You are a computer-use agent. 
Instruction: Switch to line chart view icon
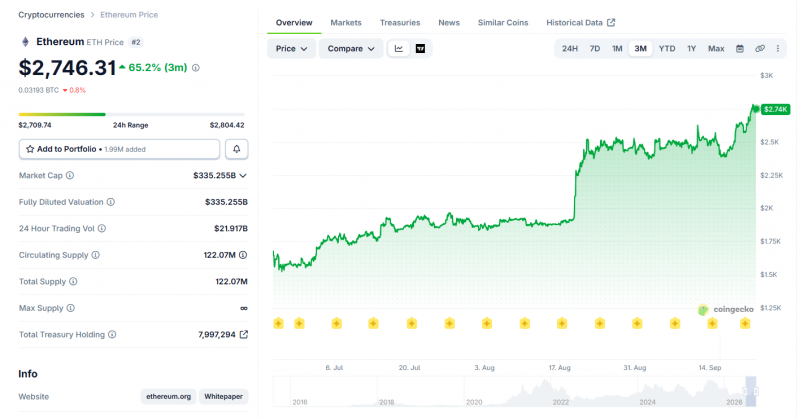point(398,48)
